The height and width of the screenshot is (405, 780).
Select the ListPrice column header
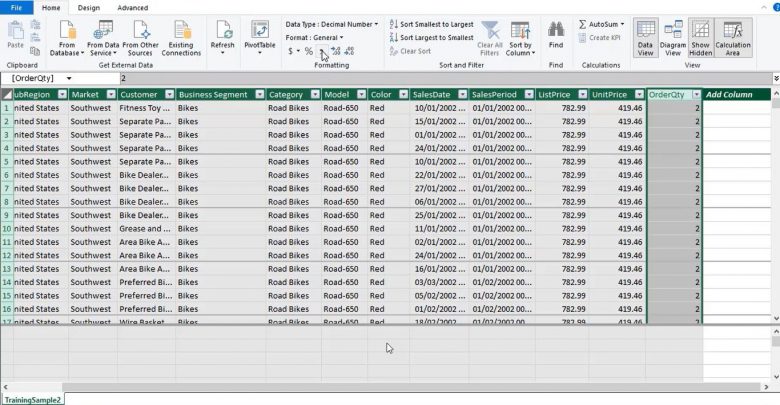tap(554, 95)
